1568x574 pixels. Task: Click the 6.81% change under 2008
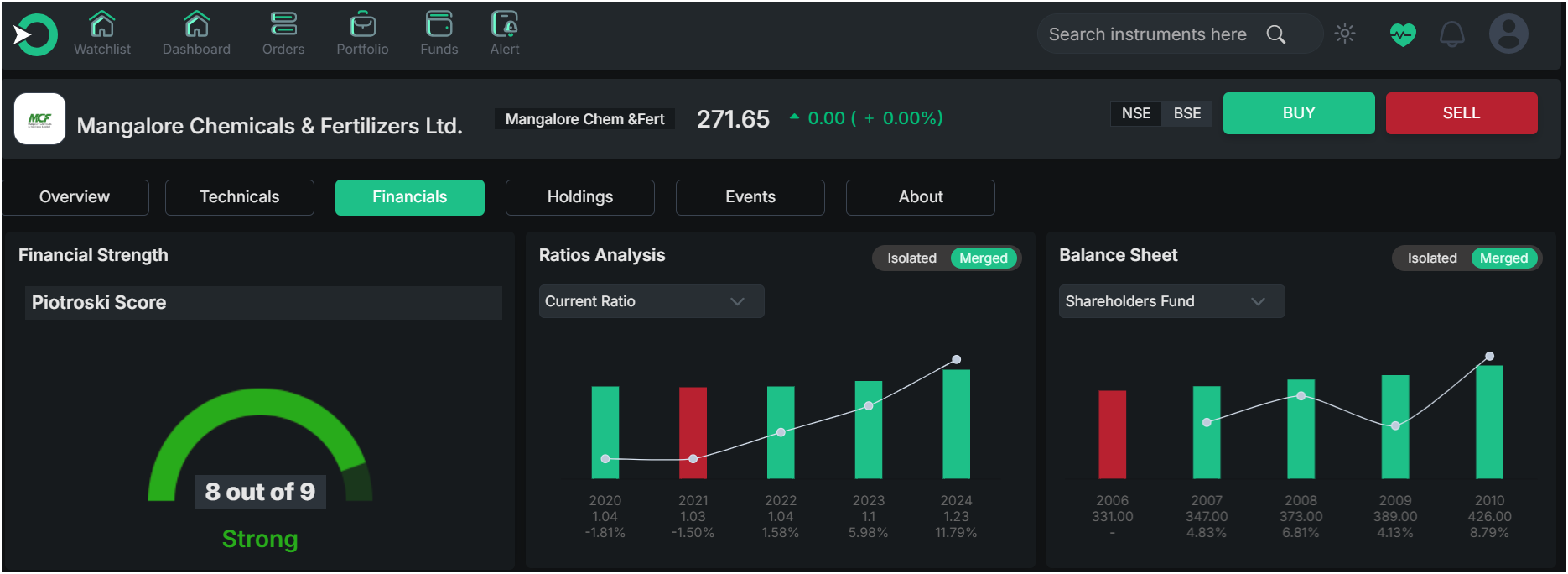[1301, 533]
